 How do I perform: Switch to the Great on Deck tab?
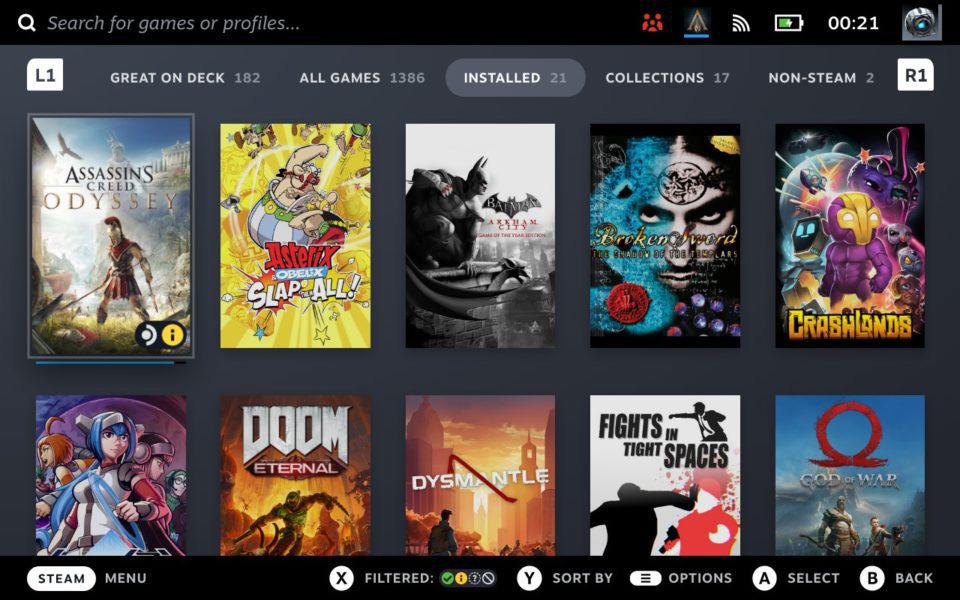pos(184,77)
